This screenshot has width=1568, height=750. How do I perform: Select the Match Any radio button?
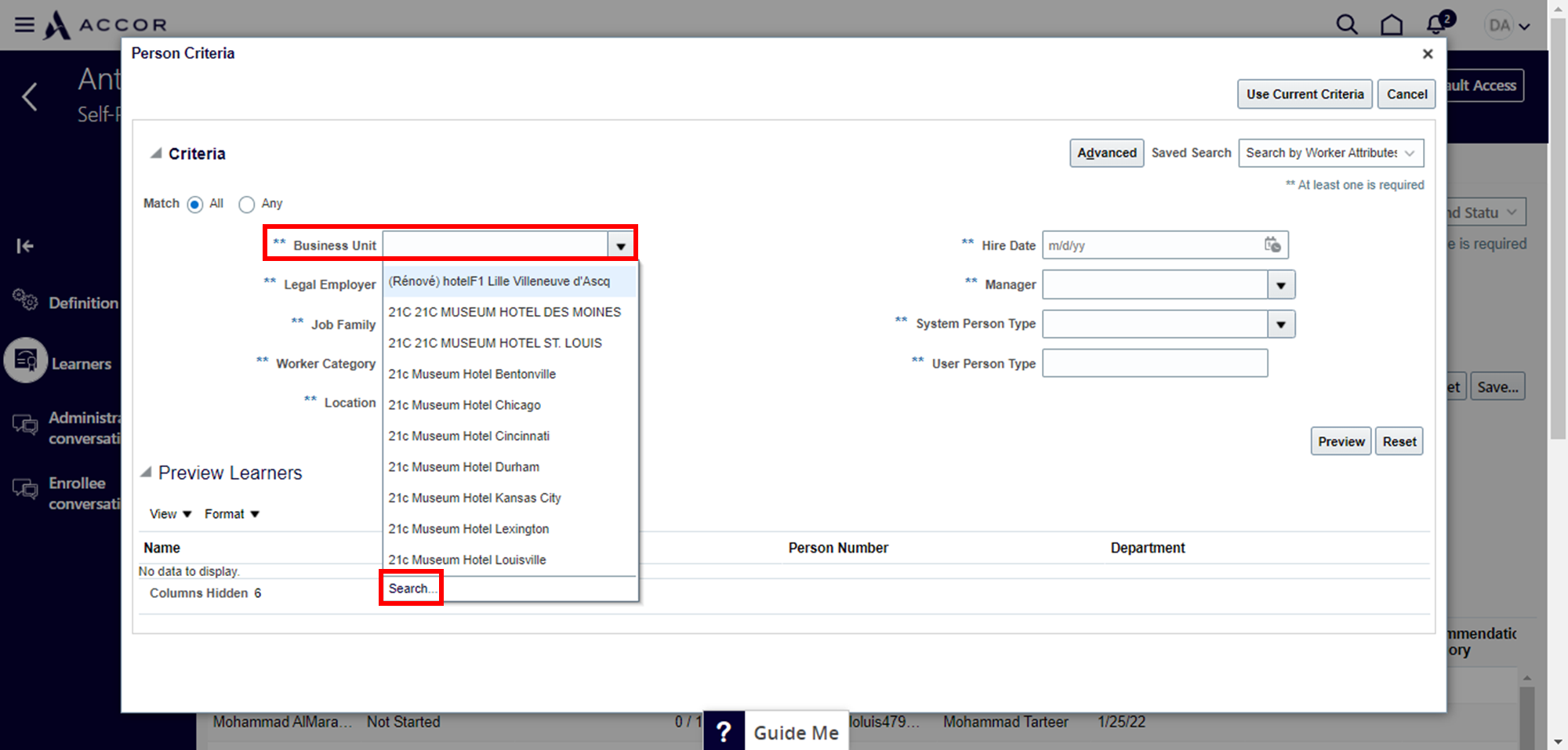(x=247, y=205)
